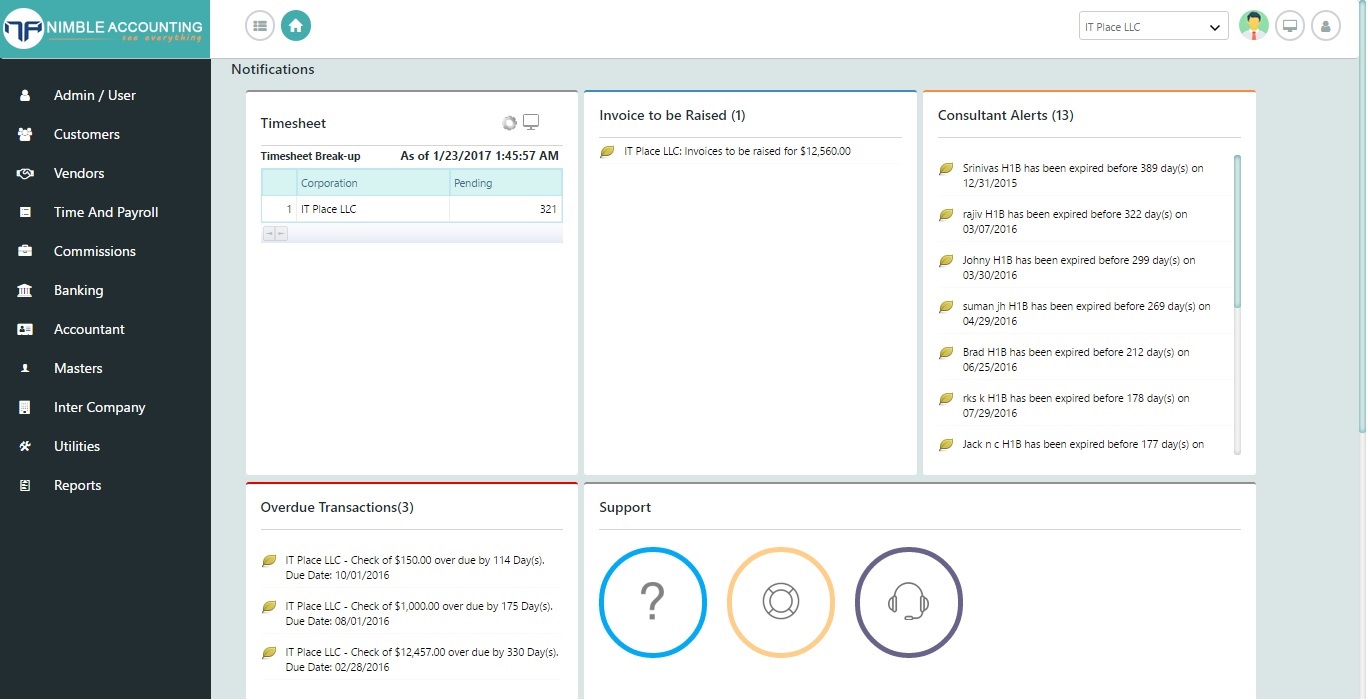Sort by the Pending column header
This screenshot has width=1368, height=700.
point(505,183)
